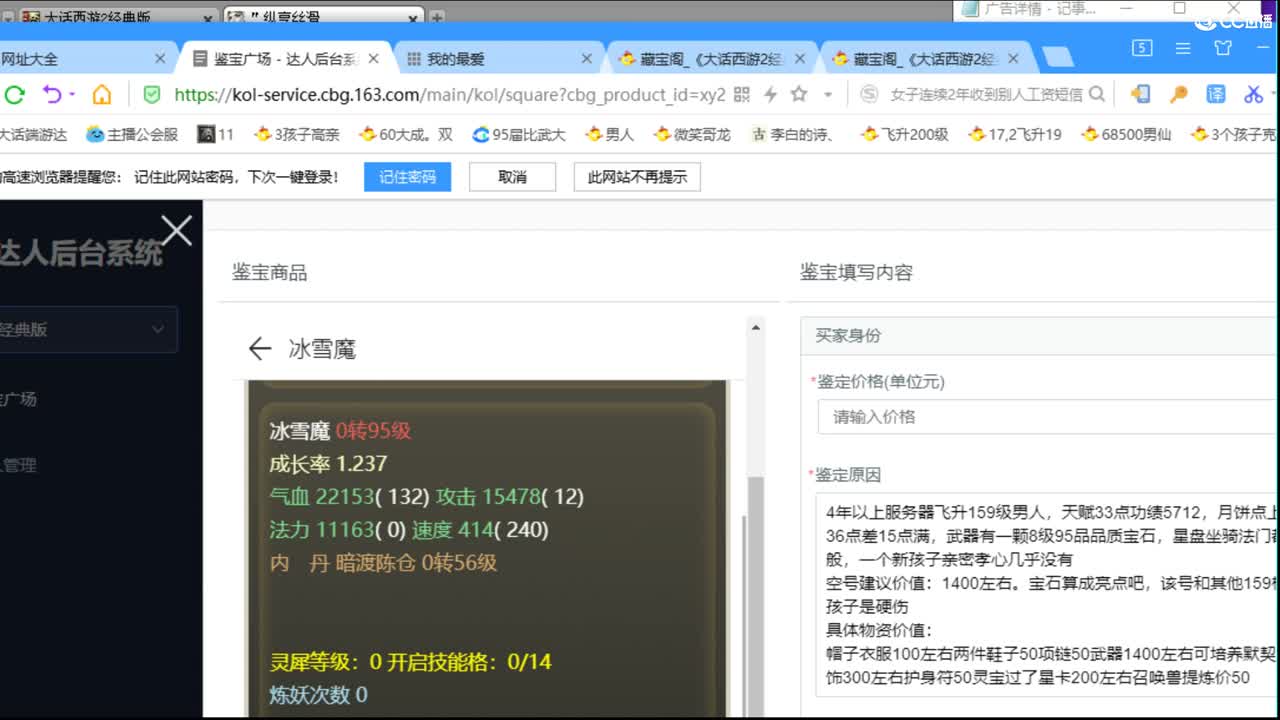The image size is (1280, 720).
Task: Open the 60大成。双 bookmark
Action: (x=405, y=134)
